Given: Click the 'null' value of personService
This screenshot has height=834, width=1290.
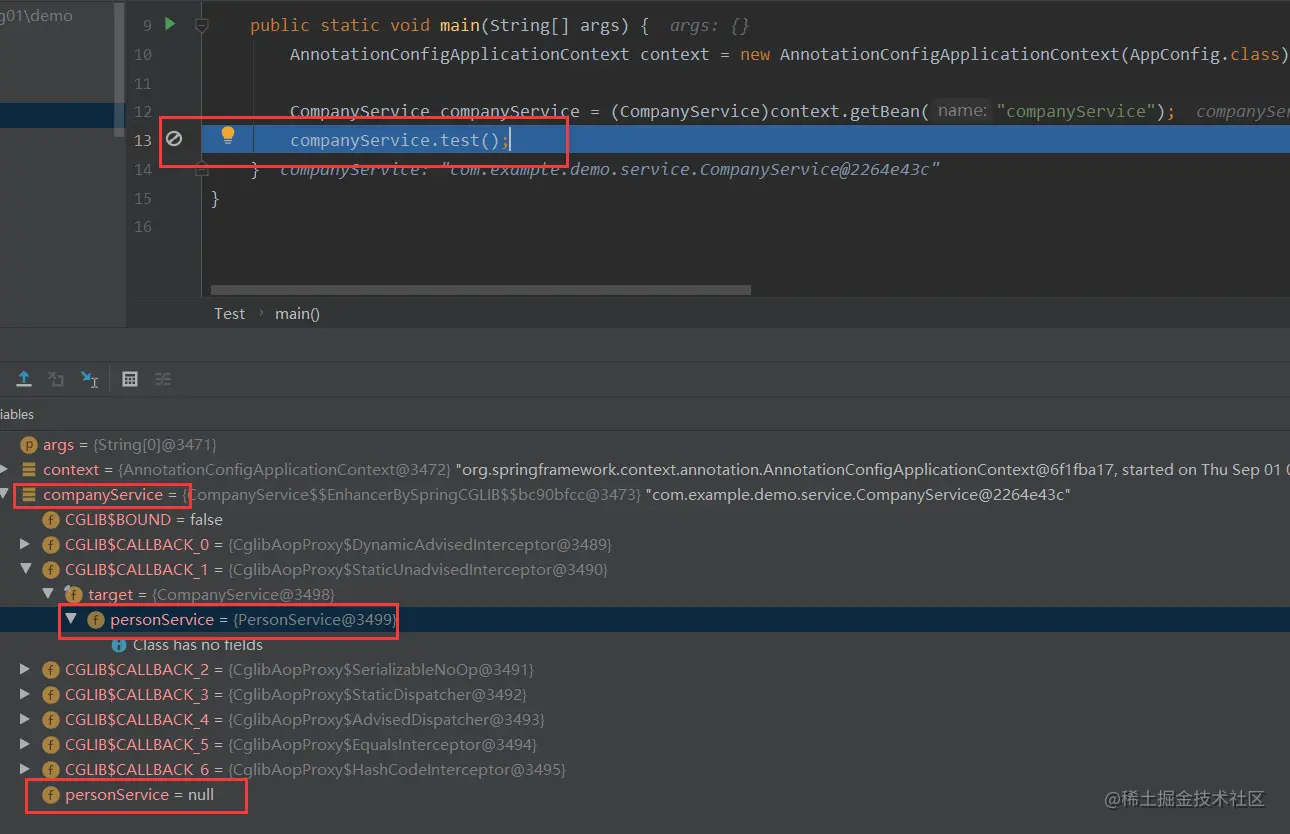Looking at the screenshot, I should 201,795.
